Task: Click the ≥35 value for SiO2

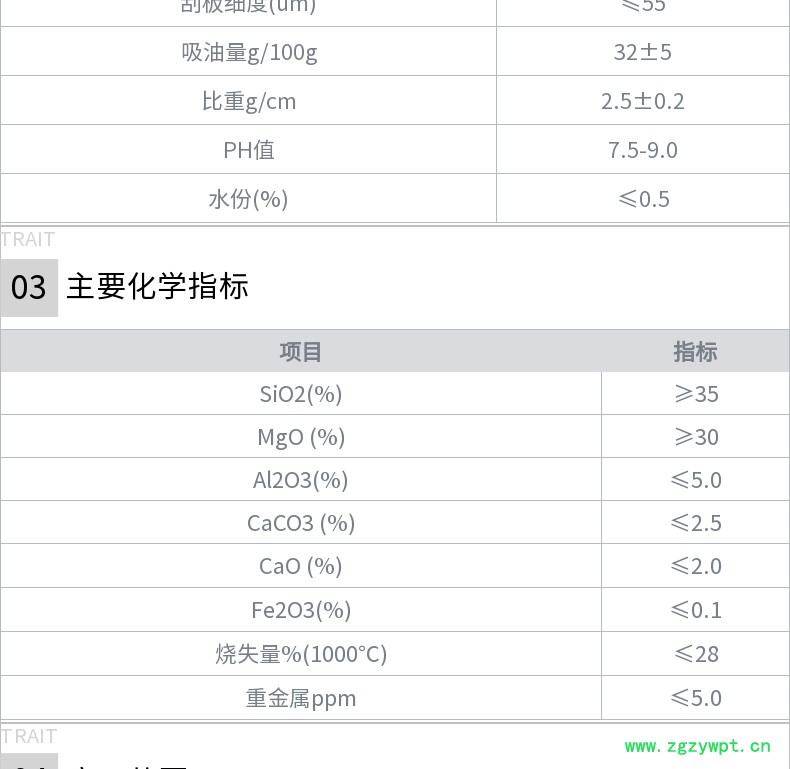Action: [696, 394]
